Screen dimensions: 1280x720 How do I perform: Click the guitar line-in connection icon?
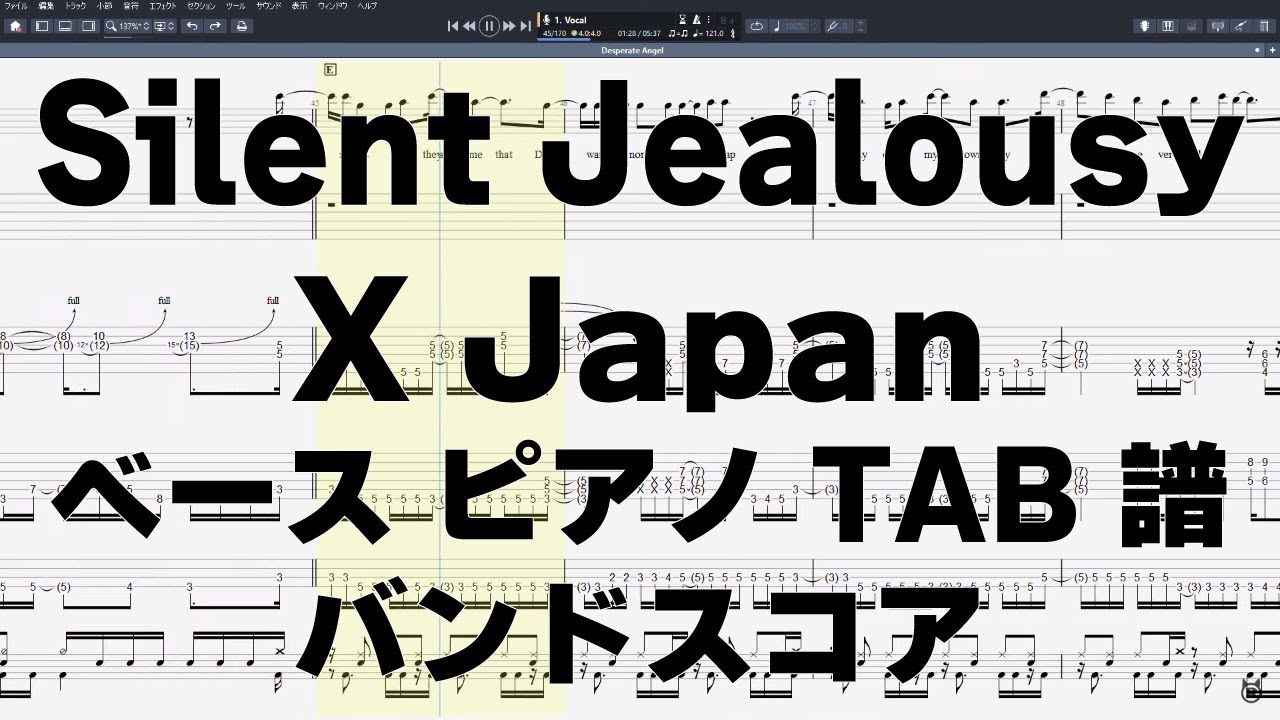(x=1243, y=25)
